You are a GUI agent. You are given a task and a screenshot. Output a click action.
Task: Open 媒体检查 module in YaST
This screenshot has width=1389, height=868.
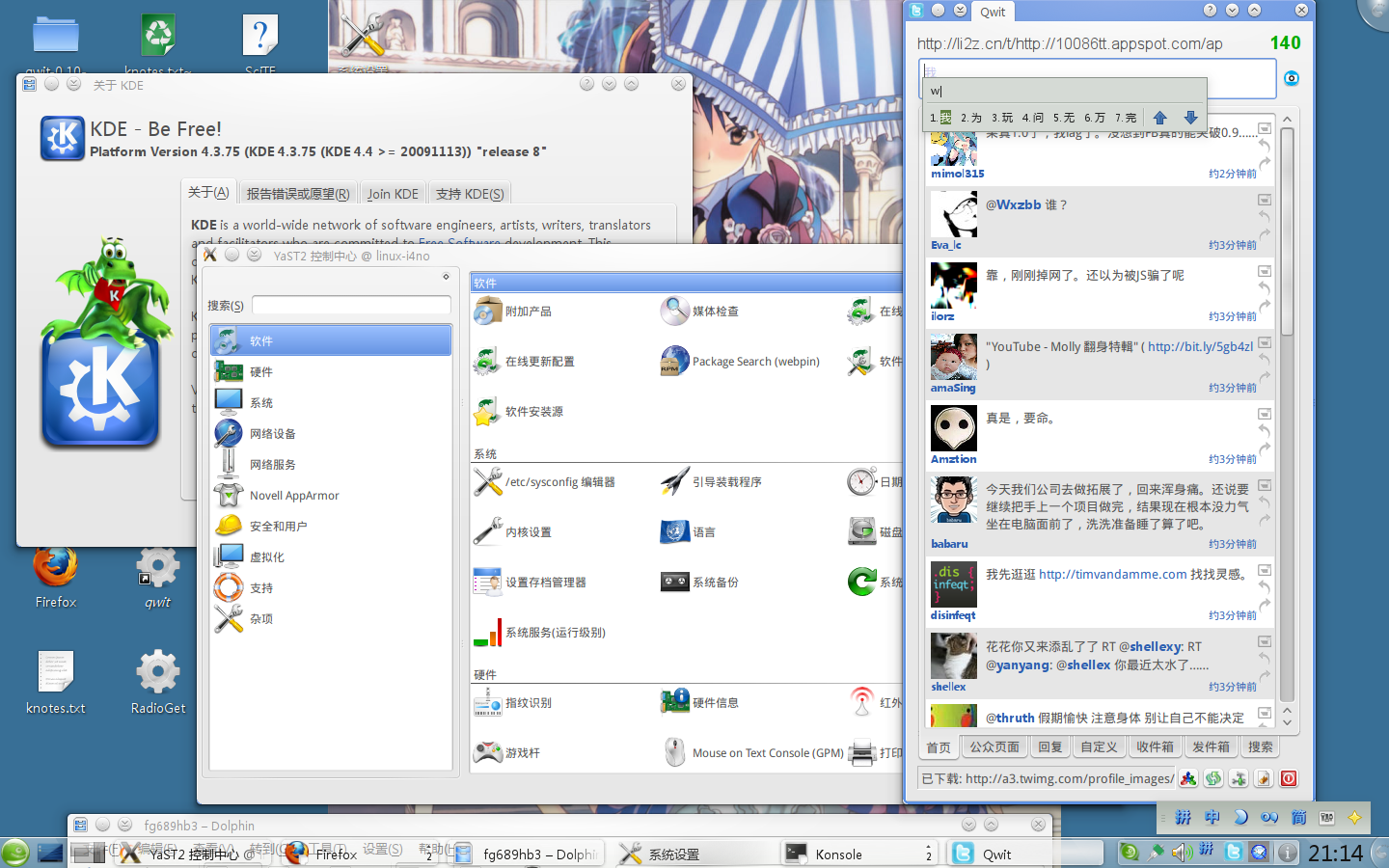(x=699, y=312)
